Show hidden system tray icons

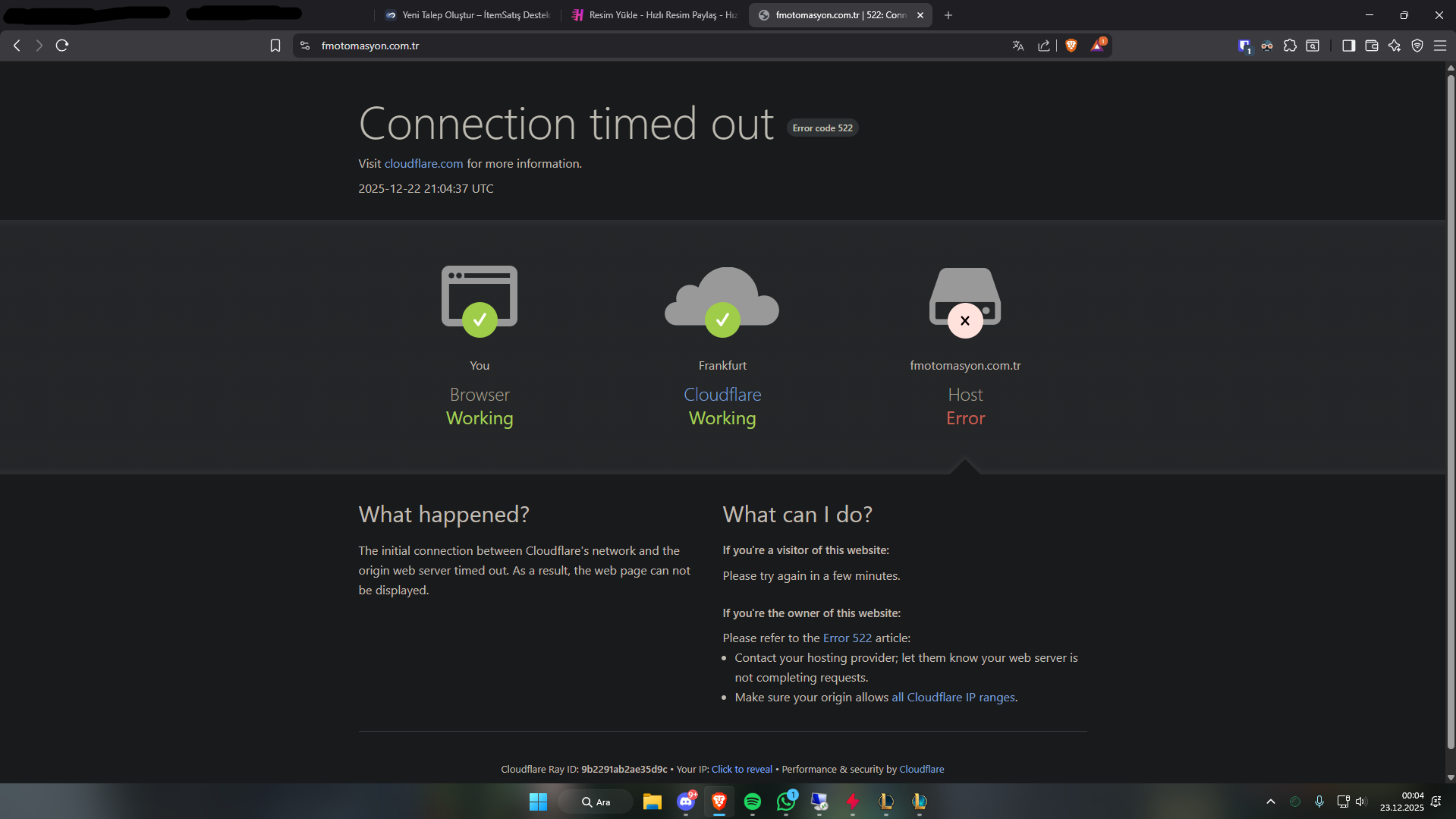[1271, 802]
